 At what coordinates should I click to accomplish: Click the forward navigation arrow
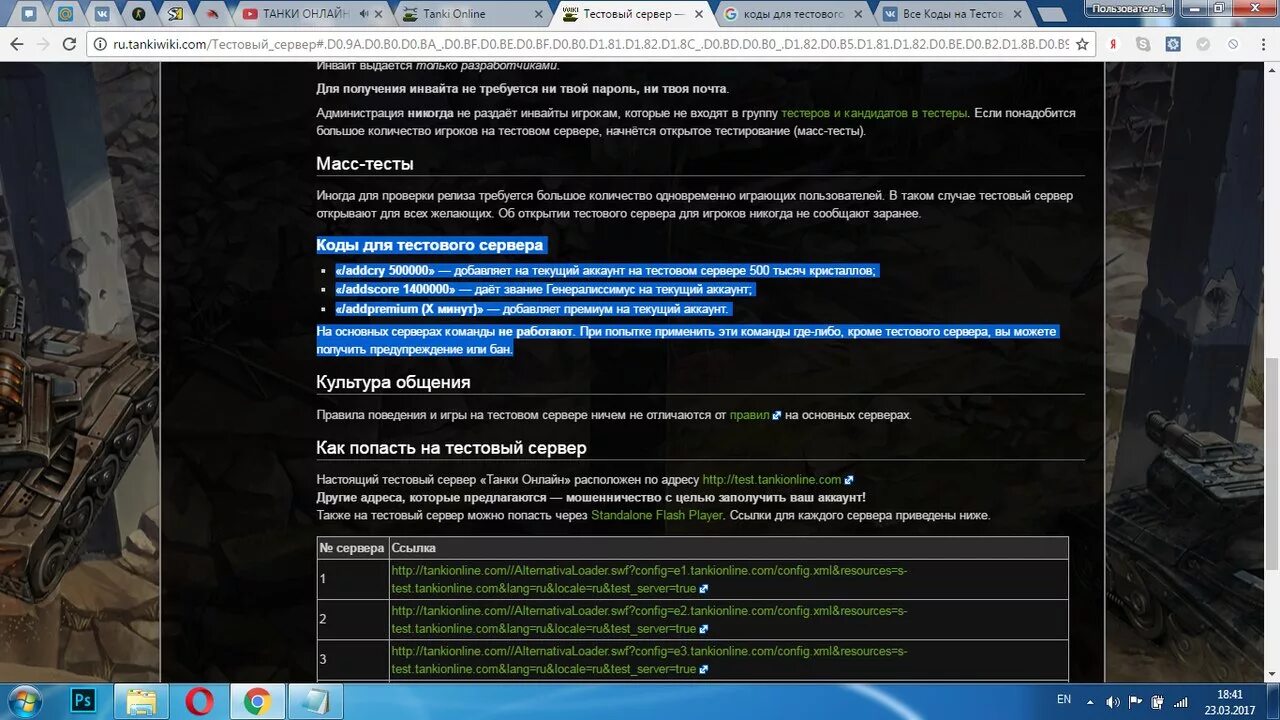coord(43,45)
